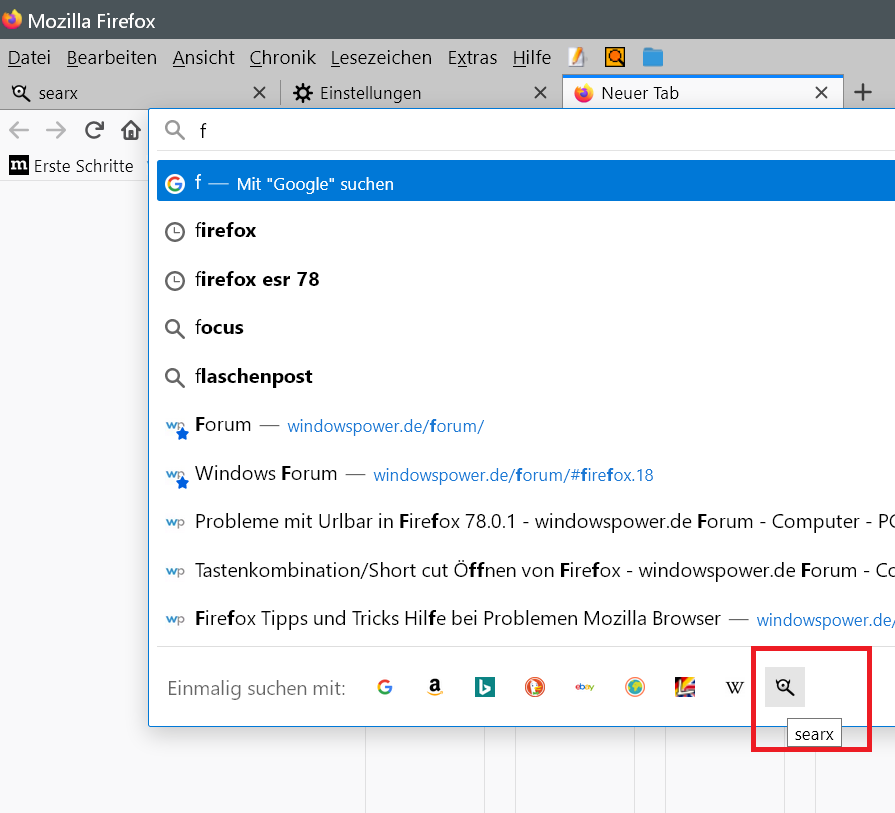
Task: Search once with the Amazon engine icon
Action: 435,687
